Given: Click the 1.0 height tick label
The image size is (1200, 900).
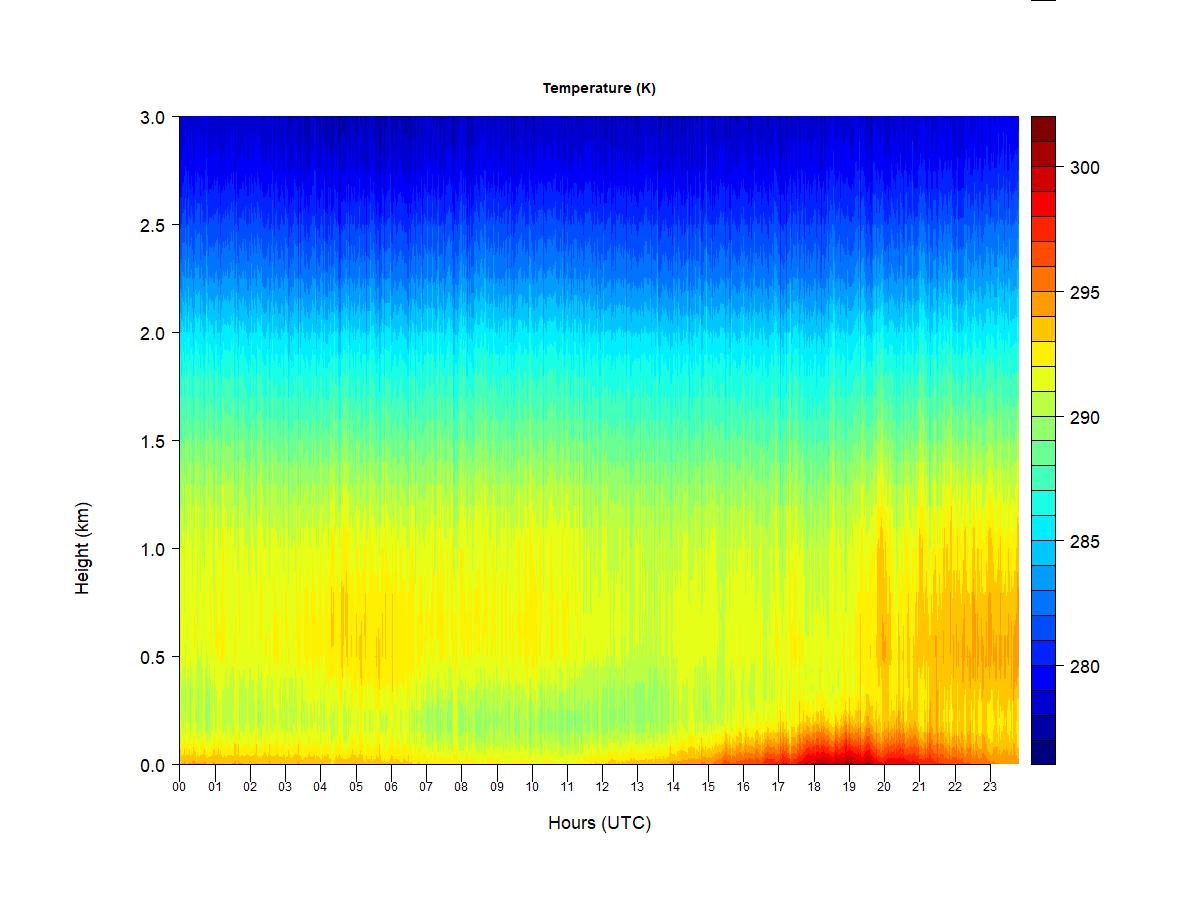Looking at the screenshot, I should tap(153, 549).
